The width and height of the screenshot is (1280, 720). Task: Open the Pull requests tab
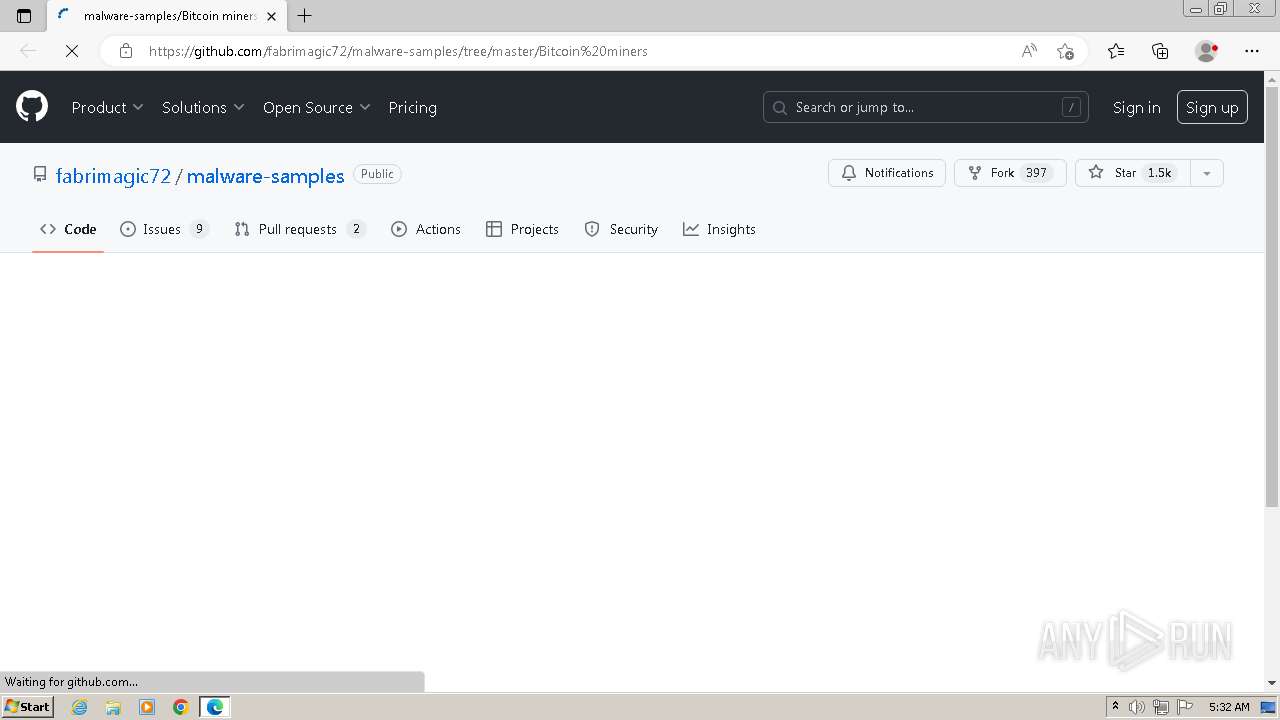[x=300, y=229]
